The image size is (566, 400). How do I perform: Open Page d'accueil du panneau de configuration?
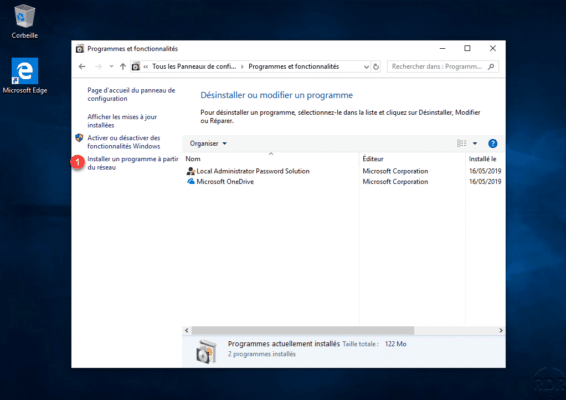click(x=131, y=94)
